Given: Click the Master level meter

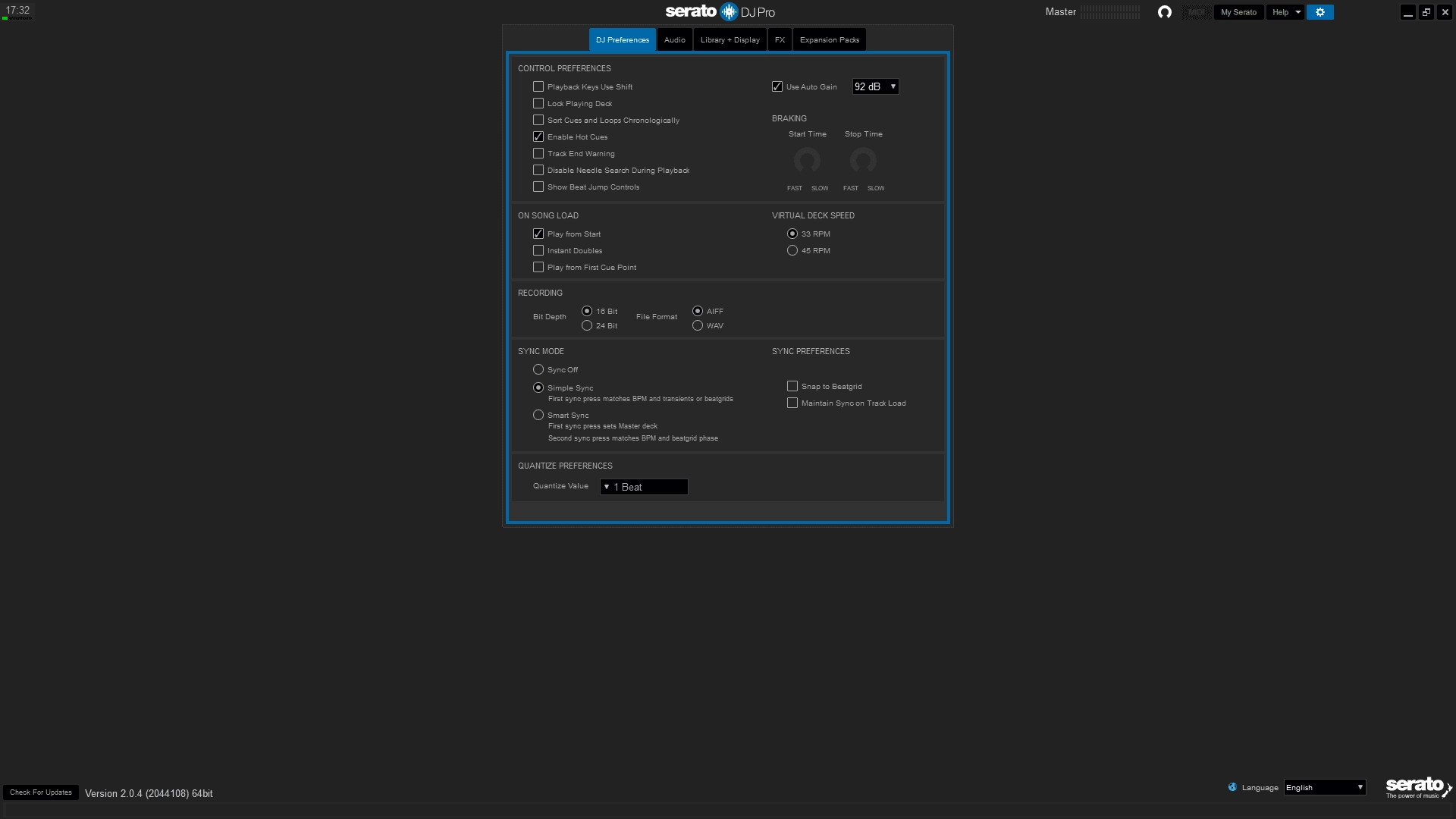Looking at the screenshot, I should point(1110,12).
